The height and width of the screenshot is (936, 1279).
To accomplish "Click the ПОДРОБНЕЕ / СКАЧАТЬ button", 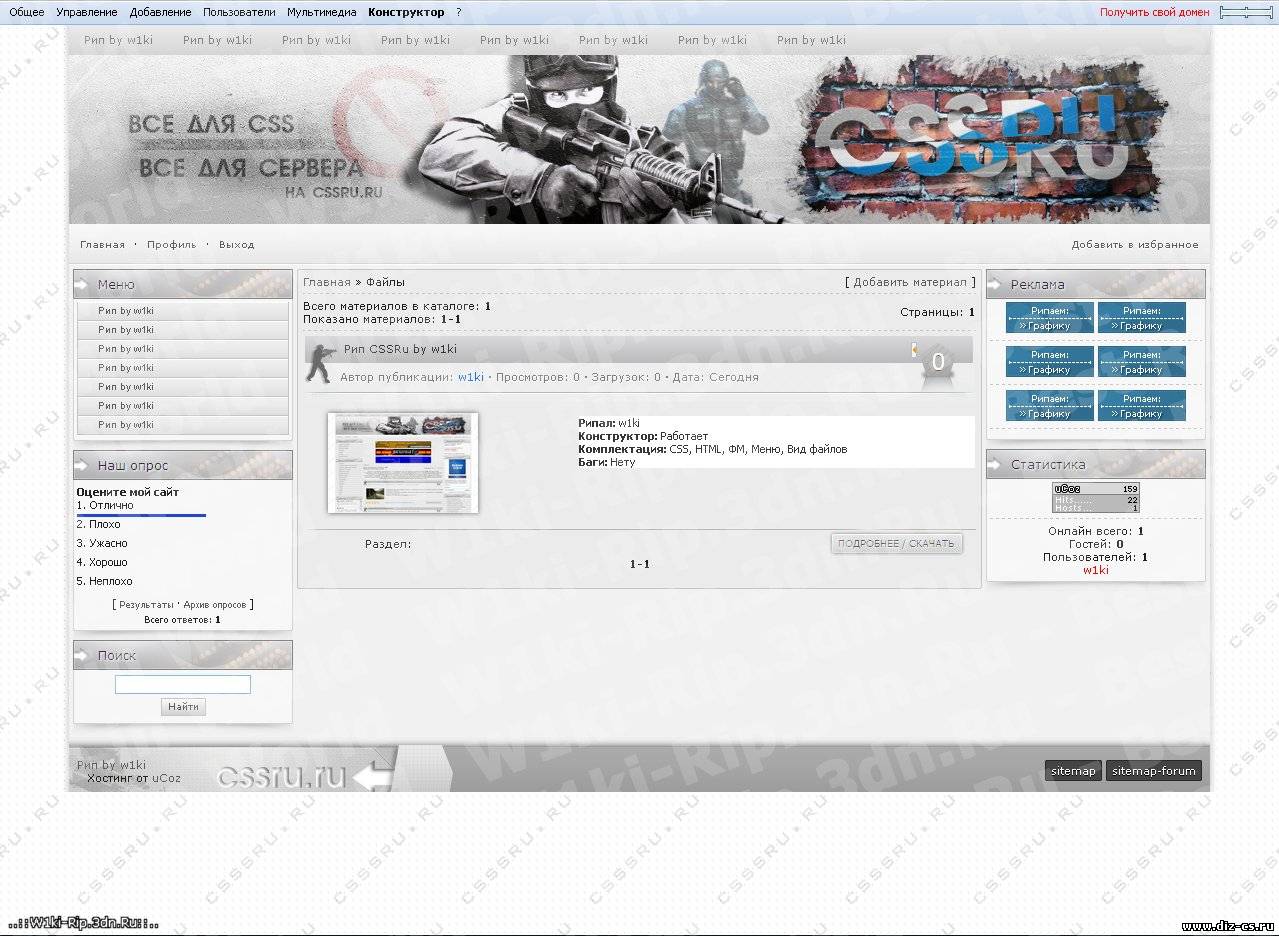I will coord(897,543).
